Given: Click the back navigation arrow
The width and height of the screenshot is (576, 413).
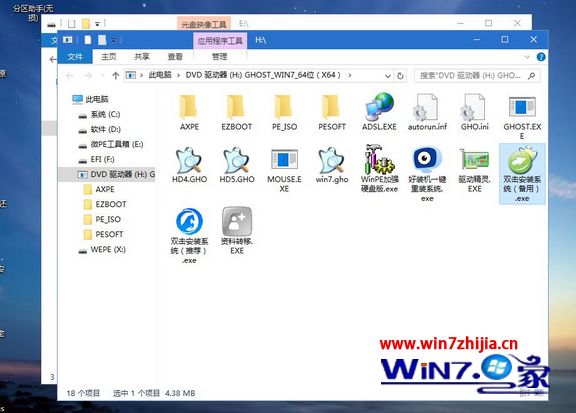Looking at the screenshot, I should [69, 76].
